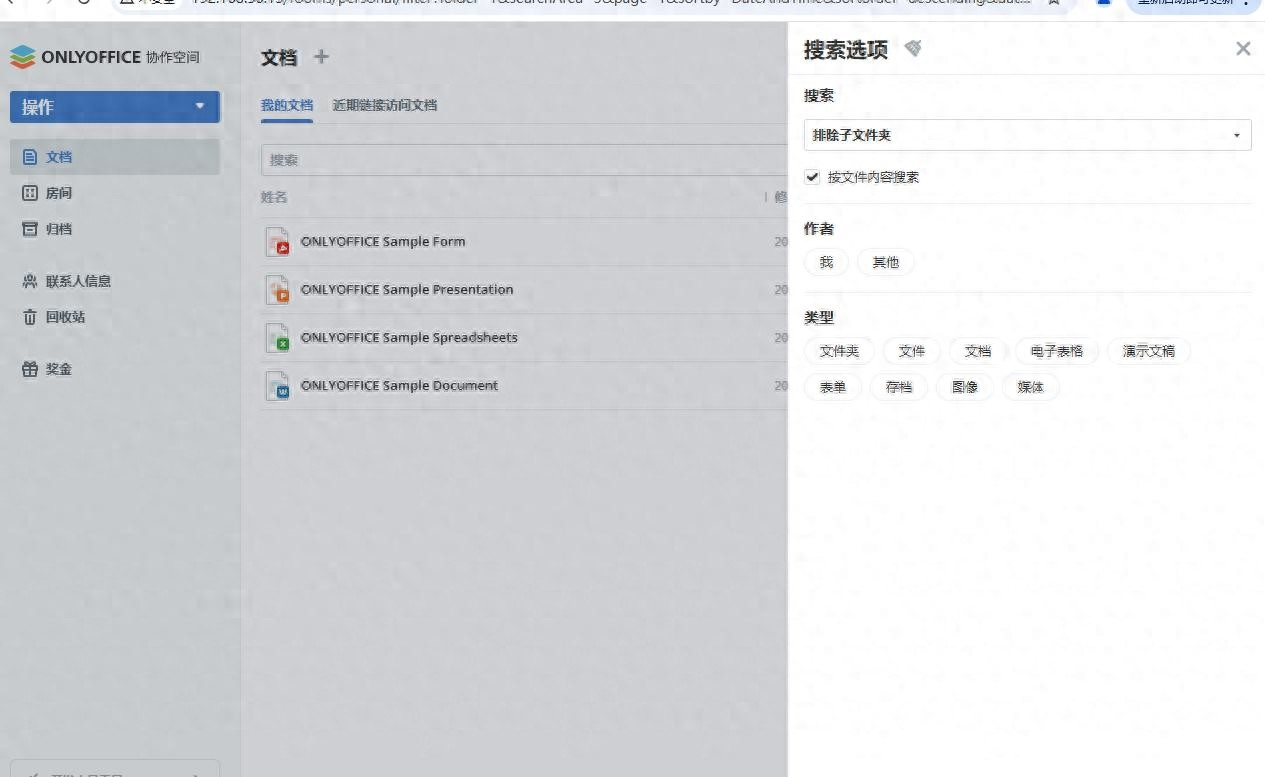The image size is (1265, 777).
Task: Toggle type filter 文件
Action: [x=912, y=351]
